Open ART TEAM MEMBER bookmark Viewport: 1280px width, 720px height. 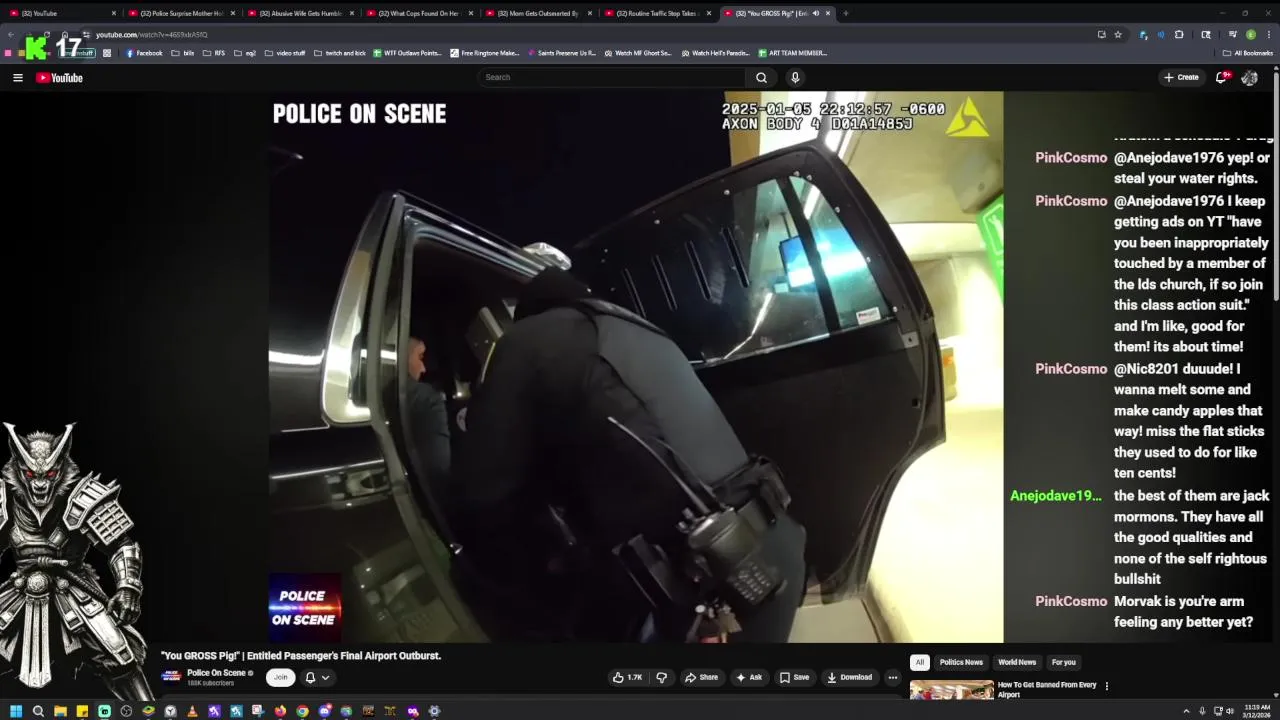pos(793,53)
